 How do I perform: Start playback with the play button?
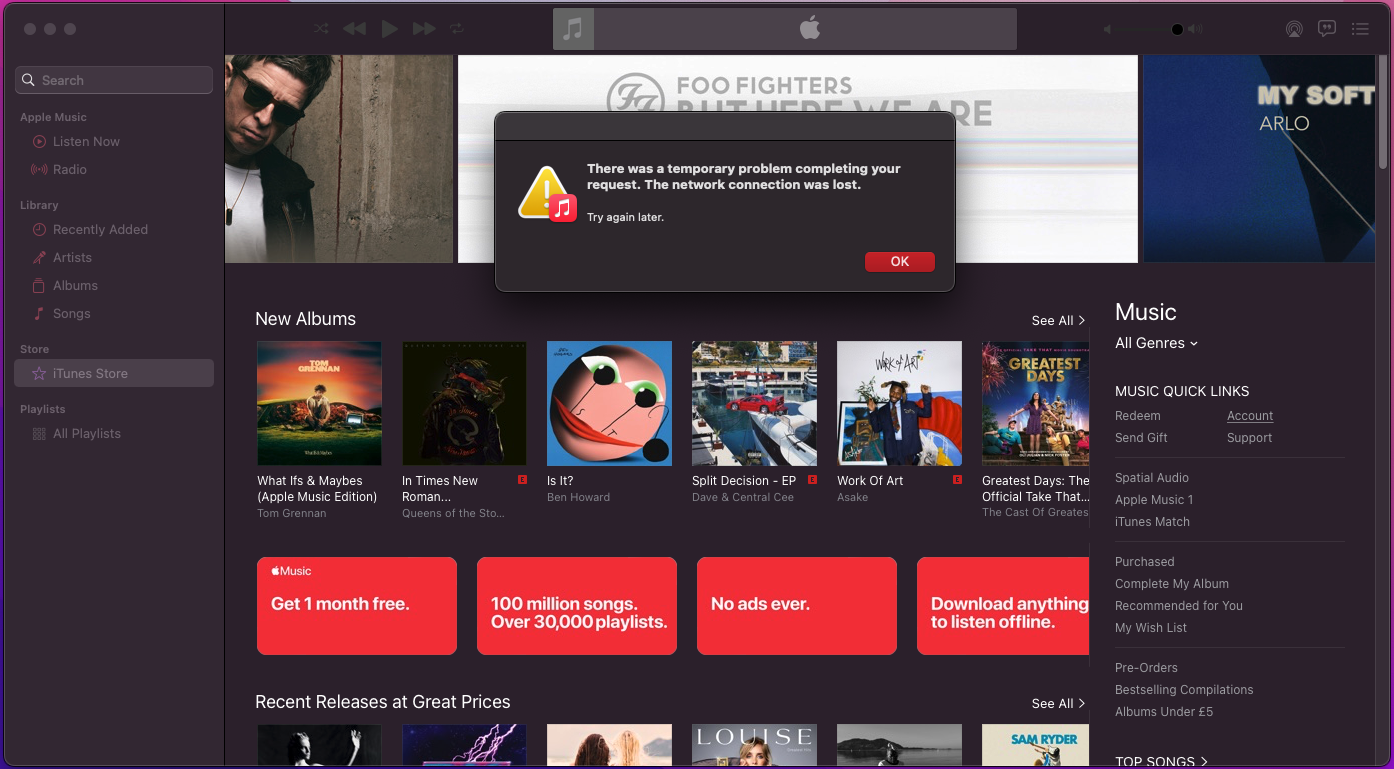pyautogui.click(x=389, y=29)
